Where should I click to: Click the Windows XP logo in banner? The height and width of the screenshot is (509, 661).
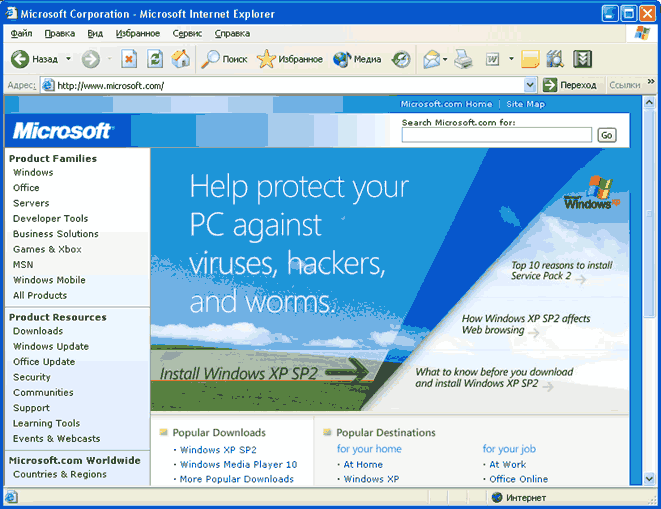click(x=592, y=193)
